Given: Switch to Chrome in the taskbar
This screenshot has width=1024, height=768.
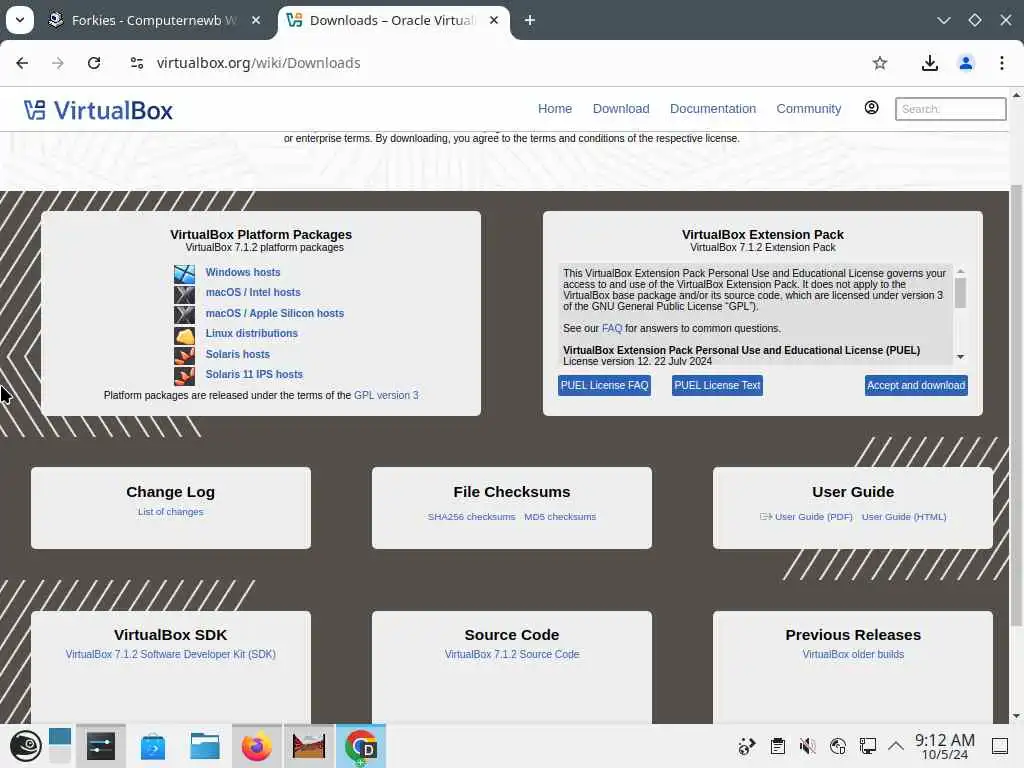Looking at the screenshot, I should tap(361, 746).
